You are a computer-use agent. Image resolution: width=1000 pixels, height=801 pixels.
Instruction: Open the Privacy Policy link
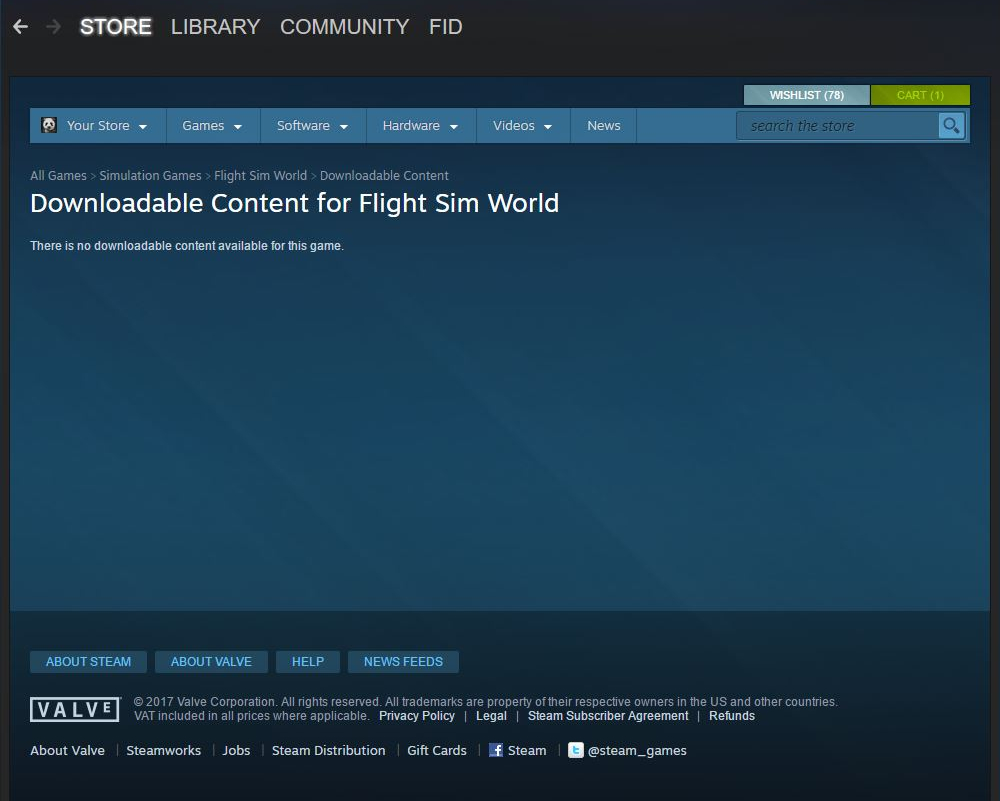pyautogui.click(x=416, y=716)
